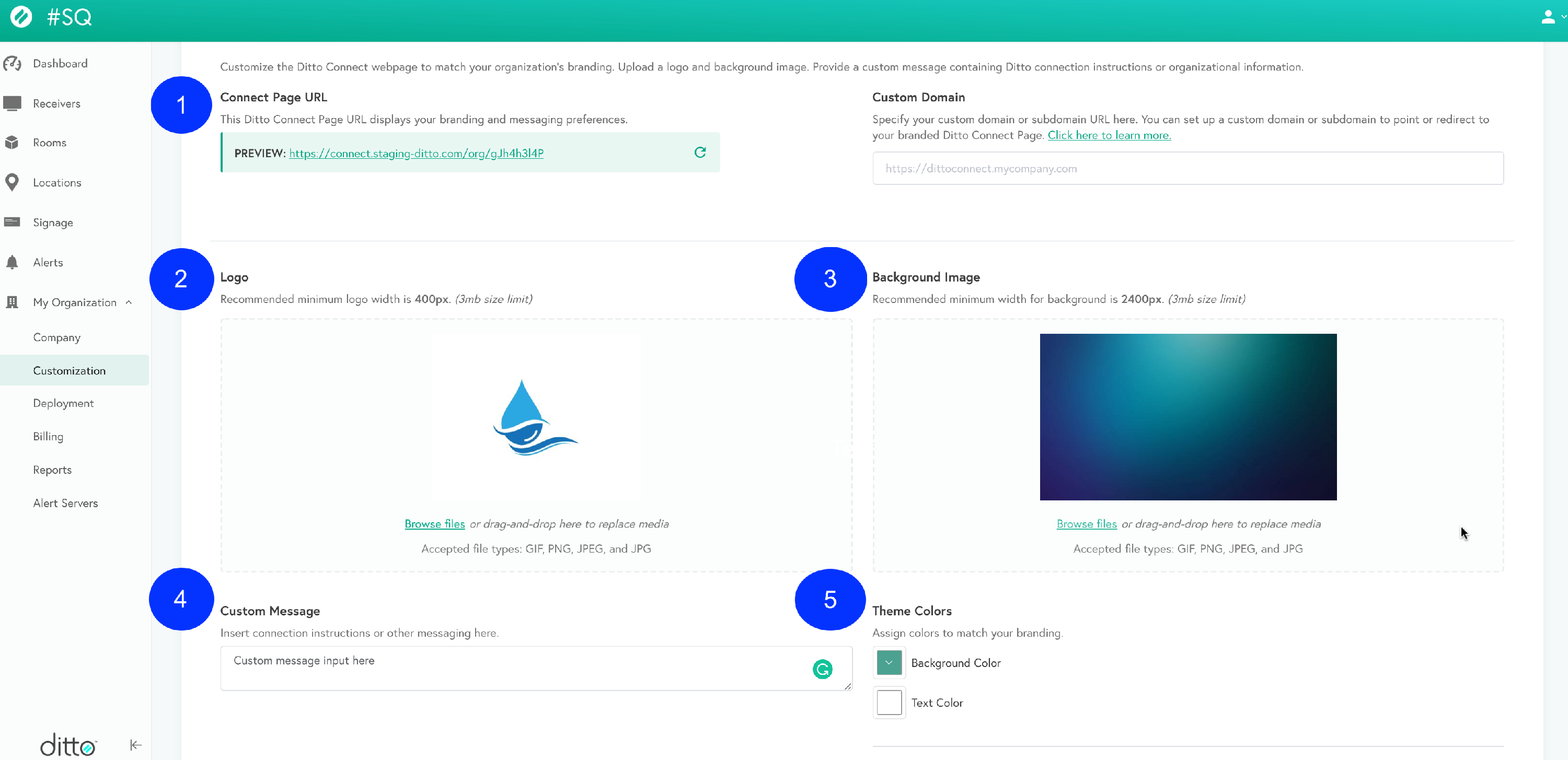Screen dimensions: 1568x760
Task: Navigate to Locations
Action: pyautogui.click(x=57, y=182)
